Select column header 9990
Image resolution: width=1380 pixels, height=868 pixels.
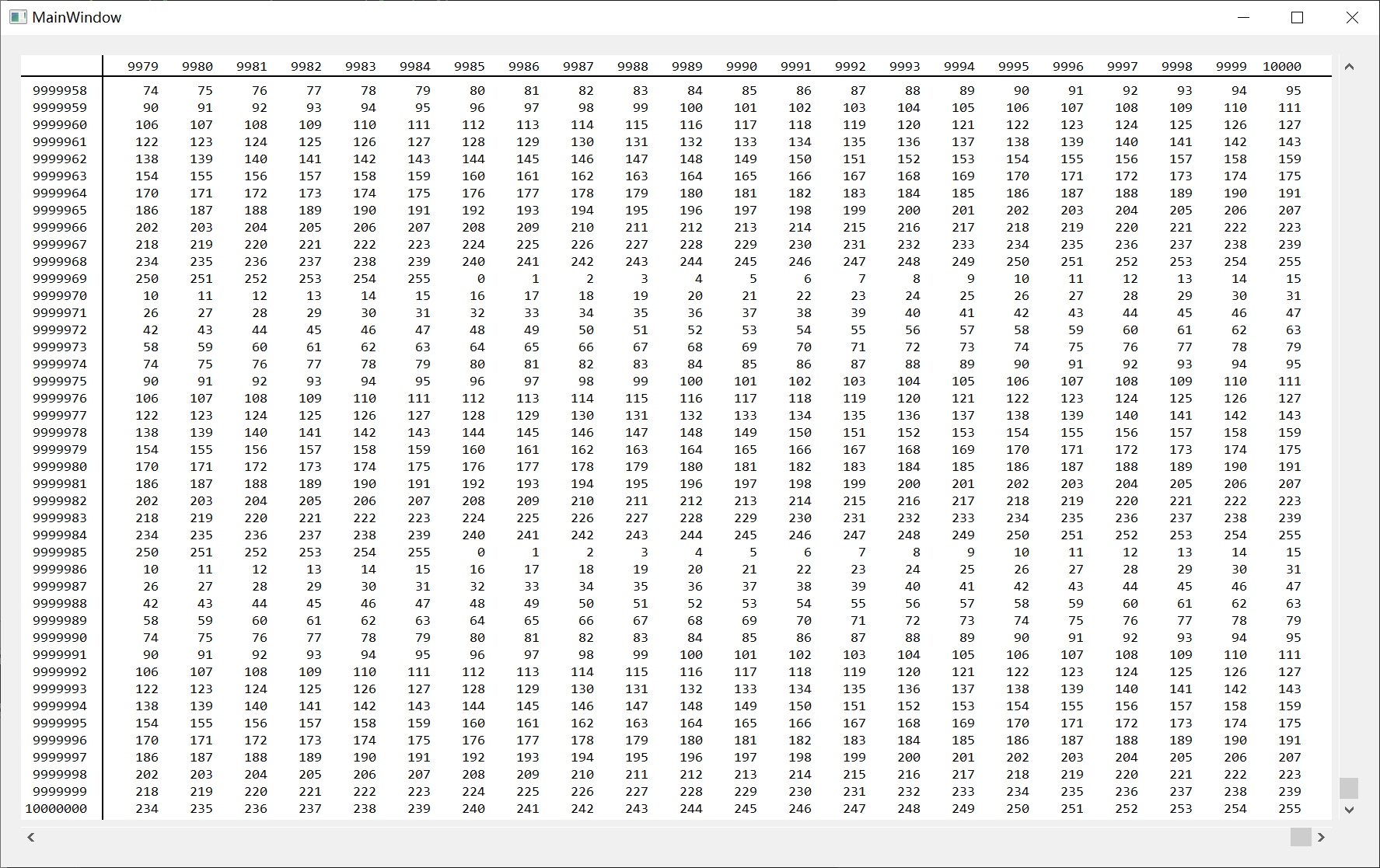[742, 67]
